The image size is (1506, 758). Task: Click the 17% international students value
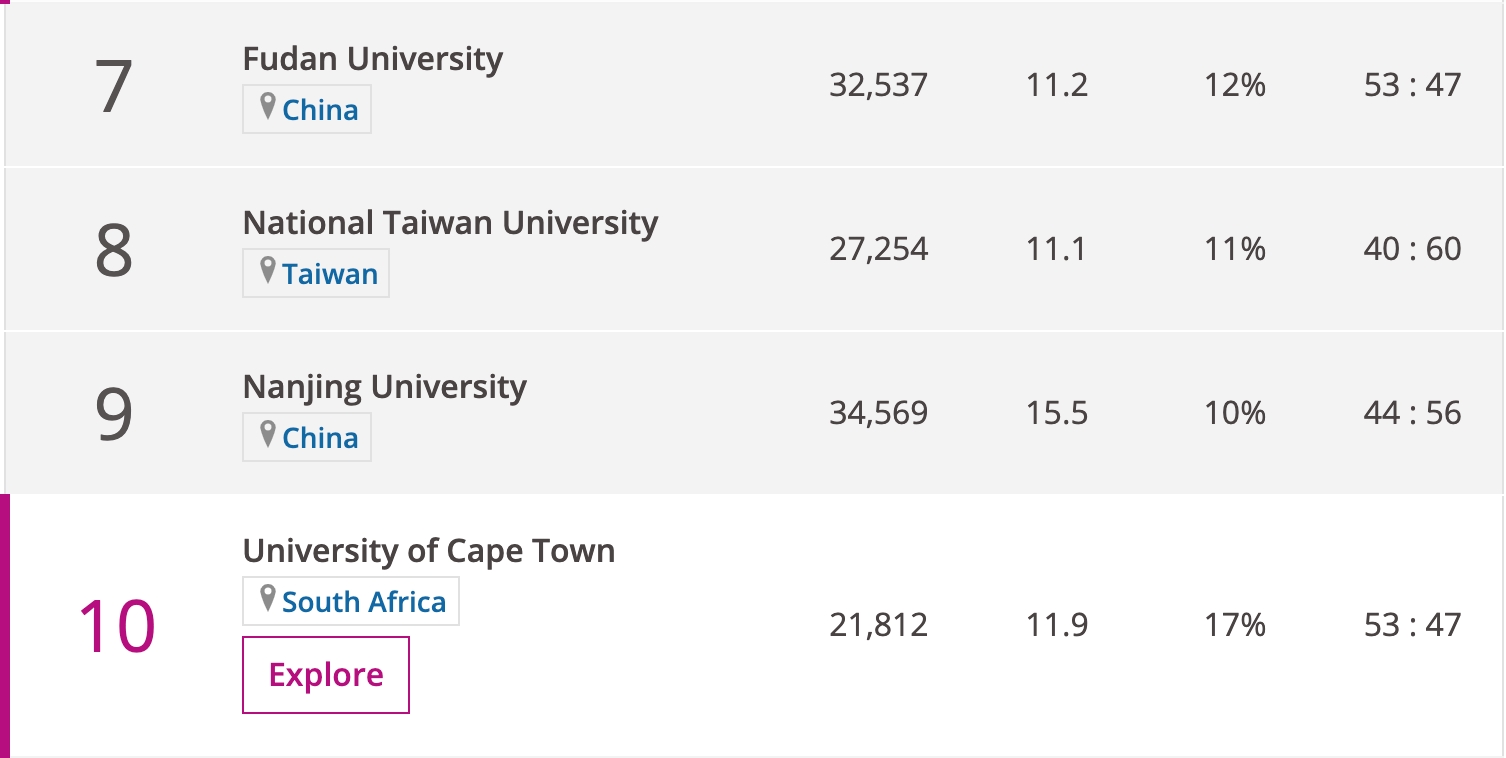click(1235, 625)
